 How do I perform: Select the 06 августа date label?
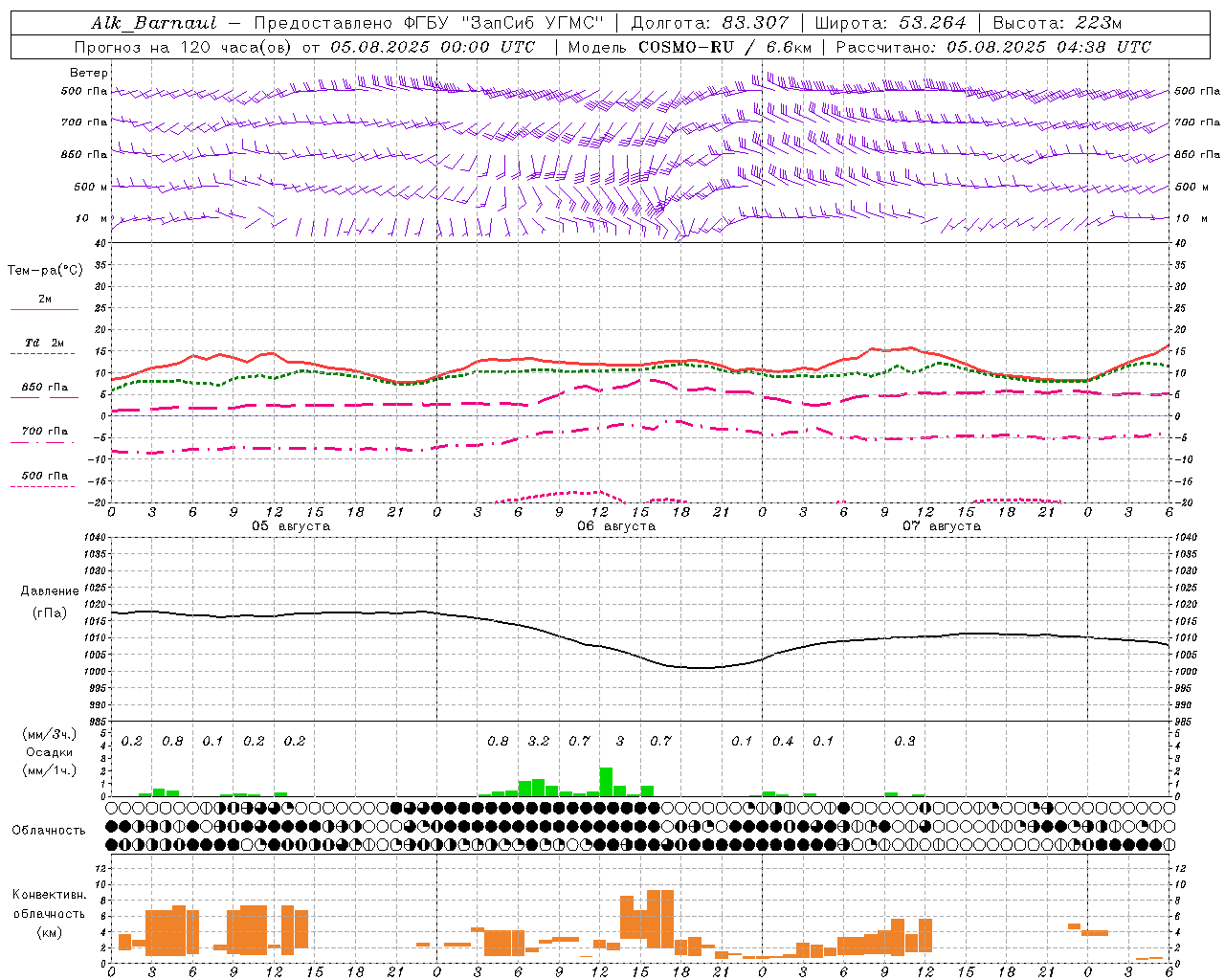[x=616, y=526]
